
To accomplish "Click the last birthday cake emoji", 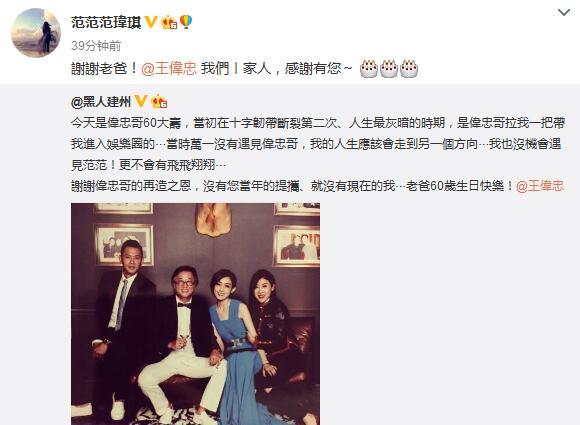I will 409,69.
